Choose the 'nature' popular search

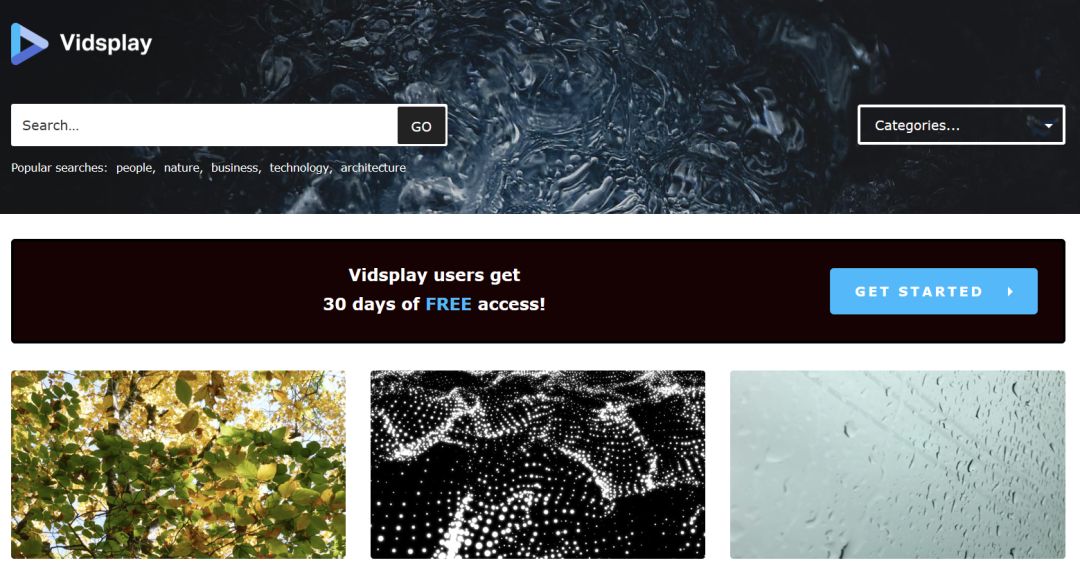(182, 167)
